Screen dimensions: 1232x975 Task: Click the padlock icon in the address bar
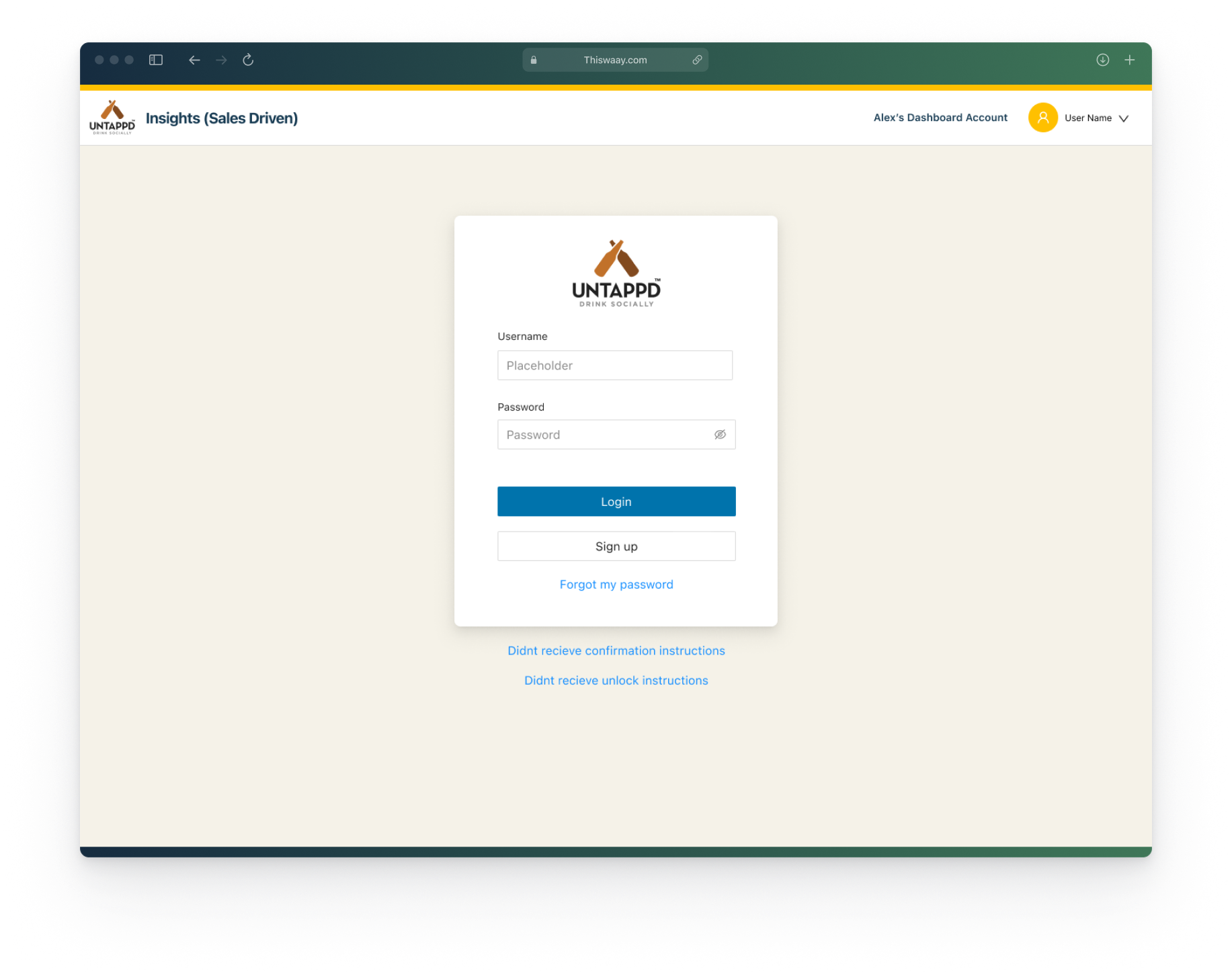tap(534, 60)
